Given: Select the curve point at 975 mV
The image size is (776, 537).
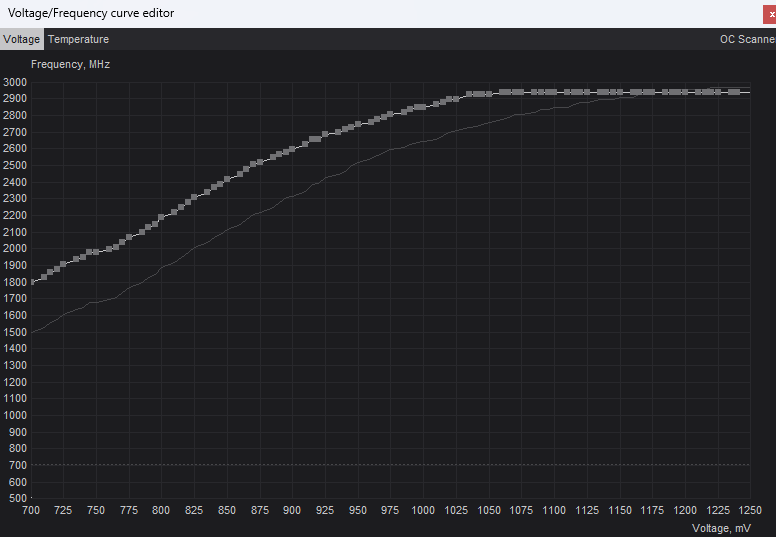Looking at the screenshot, I should 390,114.
